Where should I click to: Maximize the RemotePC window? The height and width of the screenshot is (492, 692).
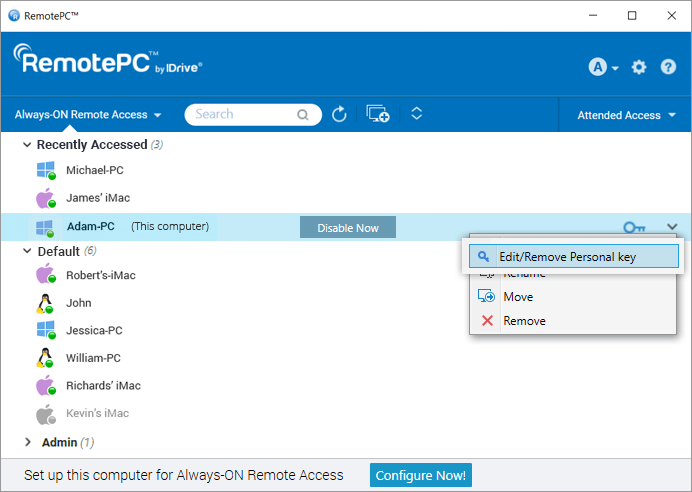[x=632, y=15]
